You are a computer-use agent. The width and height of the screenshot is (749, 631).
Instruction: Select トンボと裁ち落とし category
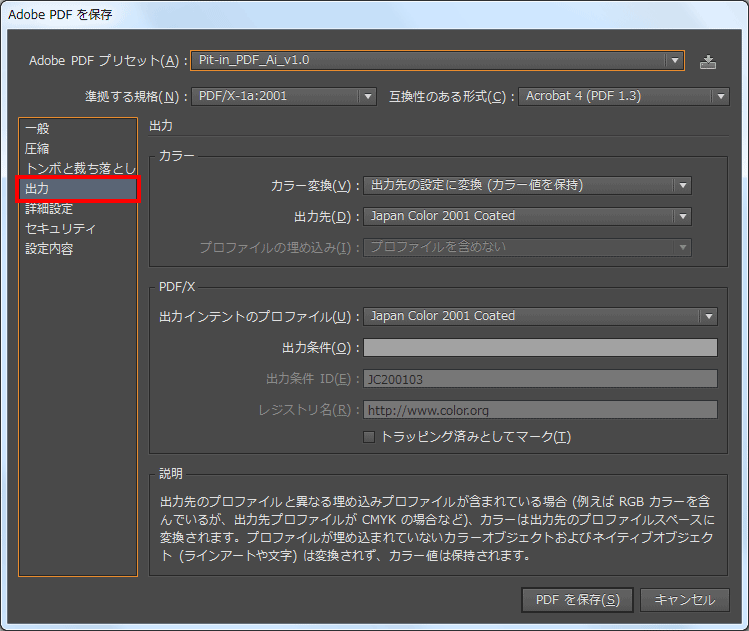click(78, 169)
